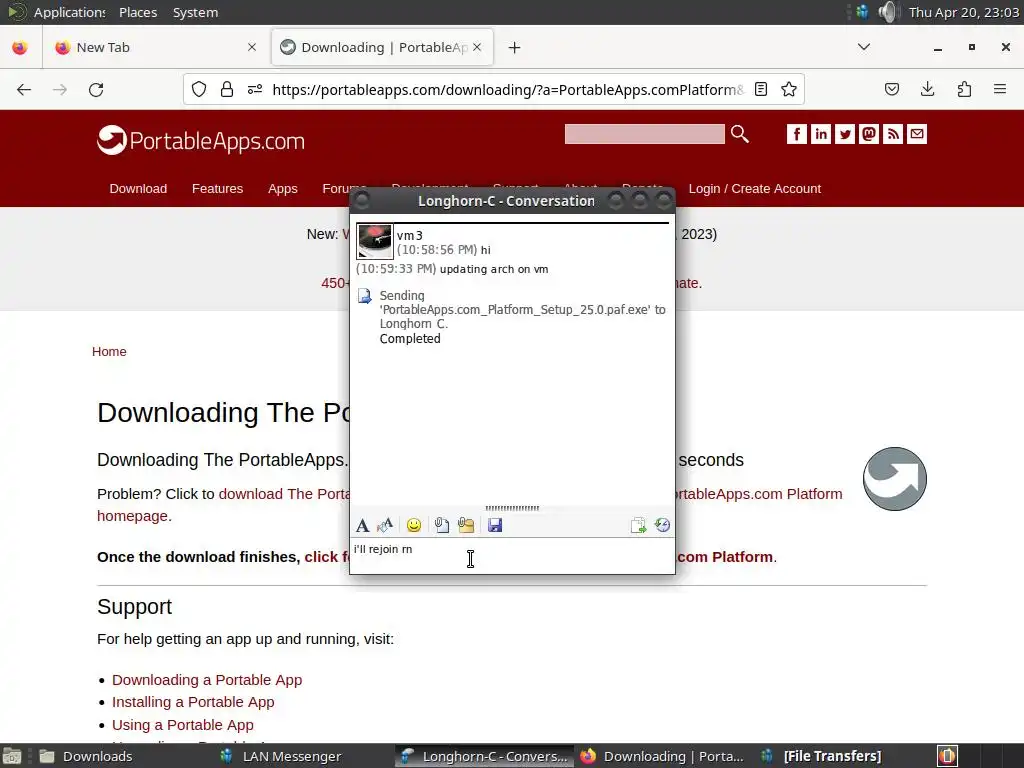Click the pane resize handle in conversation
This screenshot has width=1024, height=768.
coord(512,508)
